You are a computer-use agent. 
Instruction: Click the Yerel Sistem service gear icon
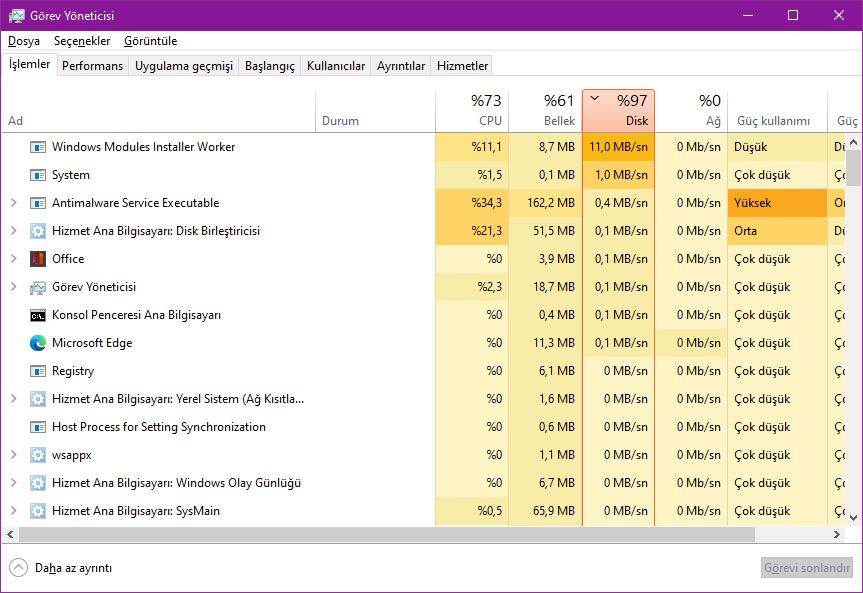click(37, 399)
